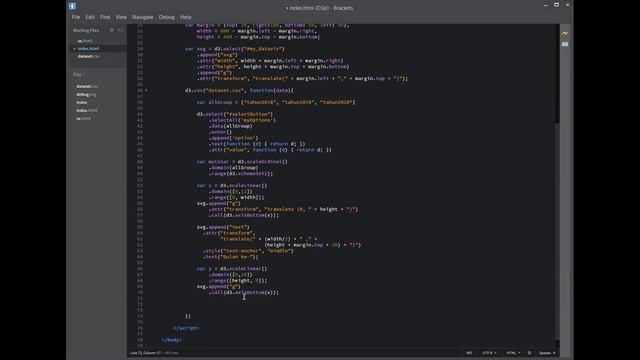Open the Find menu
Image resolution: width=640 pixels, height=360 pixels.
click(105, 17)
